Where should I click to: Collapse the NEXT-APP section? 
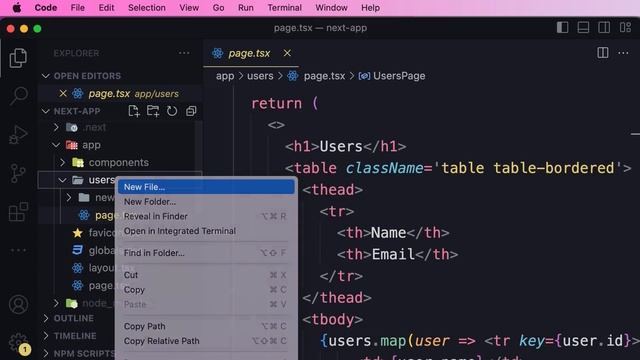click(46, 111)
